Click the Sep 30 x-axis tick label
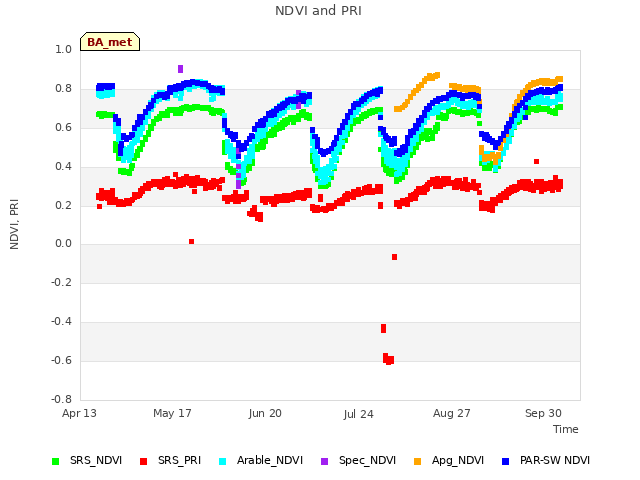This screenshot has height=480, width=640. click(543, 413)
